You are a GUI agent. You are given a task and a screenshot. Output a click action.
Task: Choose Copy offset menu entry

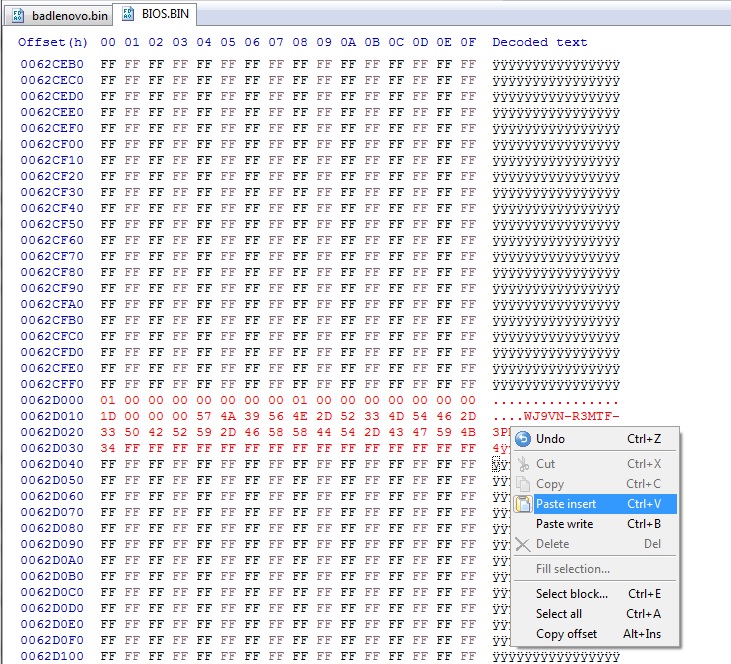point(595,634)
